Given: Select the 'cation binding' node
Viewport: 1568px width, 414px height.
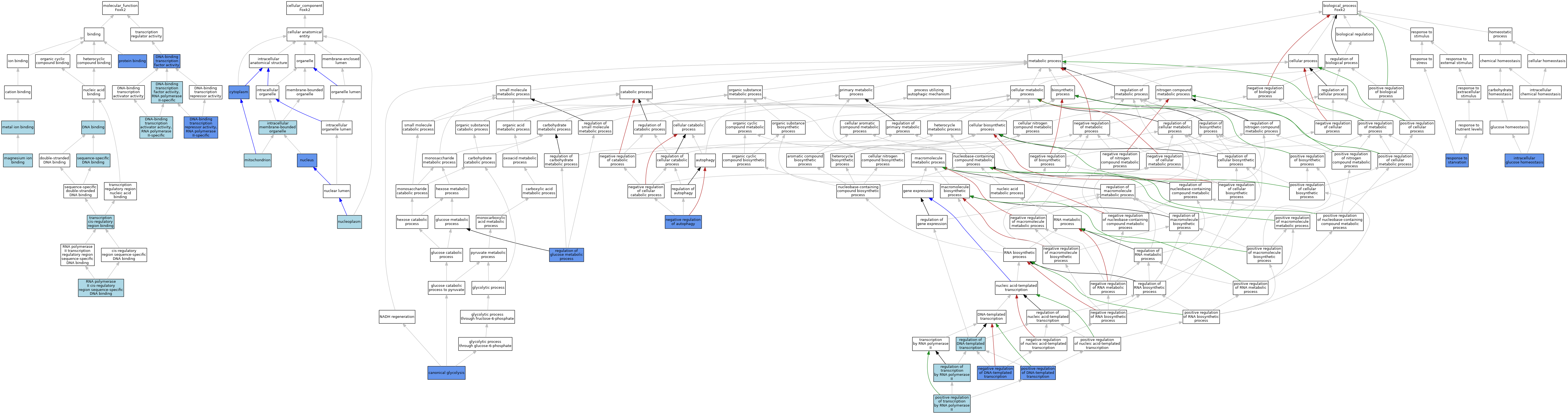Looking at the screenshot, I should click(x=18, y=92).
